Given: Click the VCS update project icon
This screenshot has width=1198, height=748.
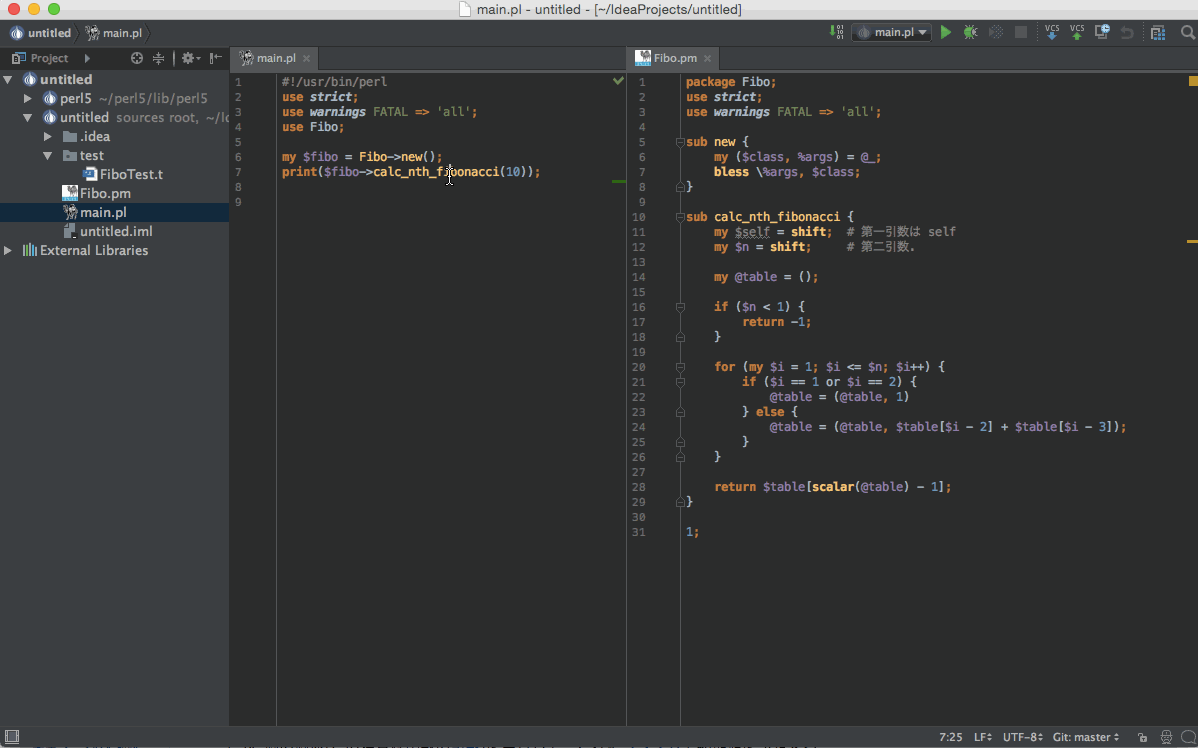Looking at the screenshot, I should coord(1052,33).
